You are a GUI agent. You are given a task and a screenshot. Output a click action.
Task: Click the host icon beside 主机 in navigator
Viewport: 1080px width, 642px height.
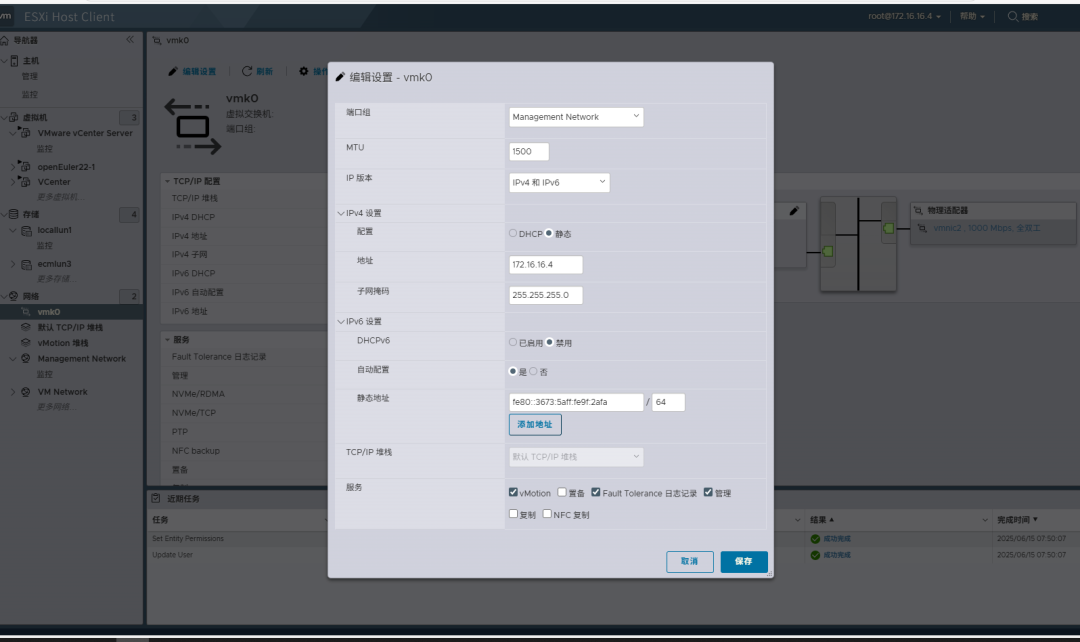pyautogui.click(x=14, y=61)
